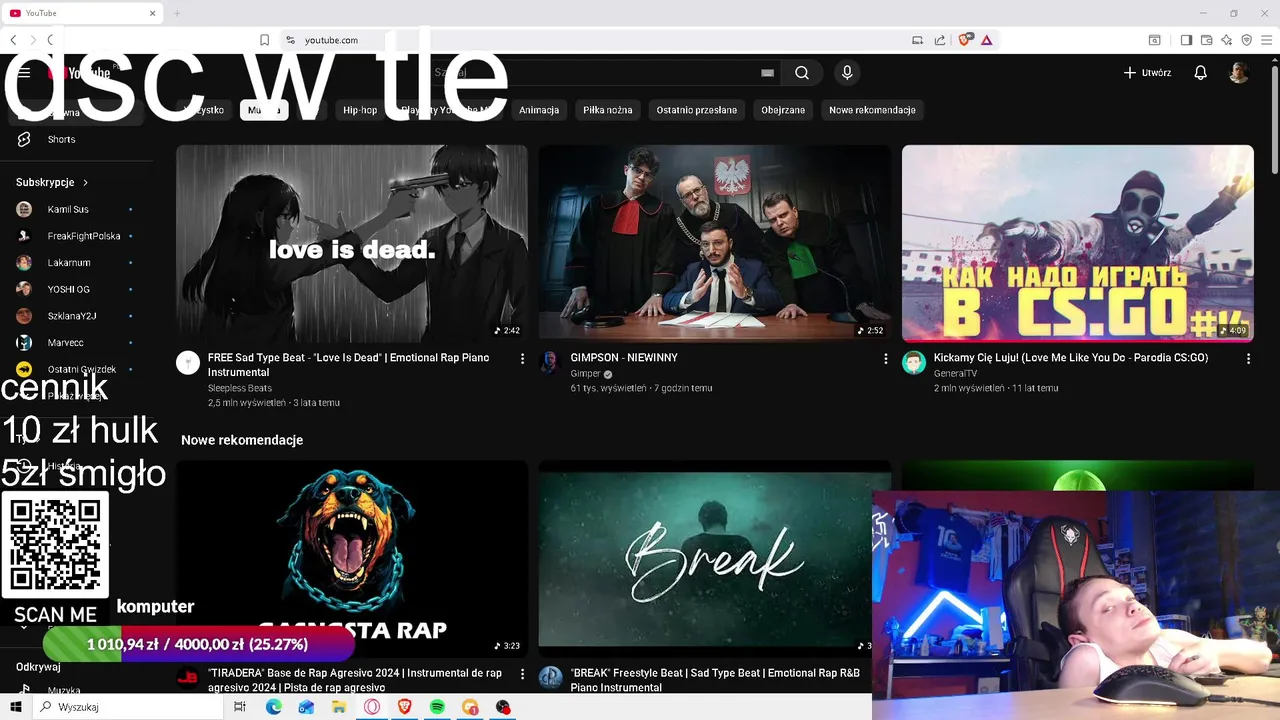Open the Windows Start menu
The height and width of the screenshot is (720, 1280).
click(16, 707)
